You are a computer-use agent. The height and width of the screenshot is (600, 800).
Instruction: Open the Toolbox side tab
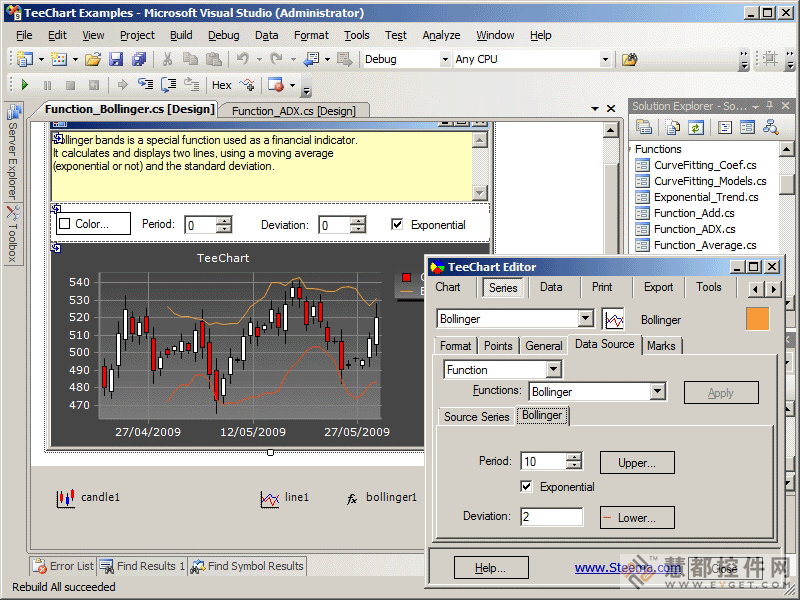[13, 234]
